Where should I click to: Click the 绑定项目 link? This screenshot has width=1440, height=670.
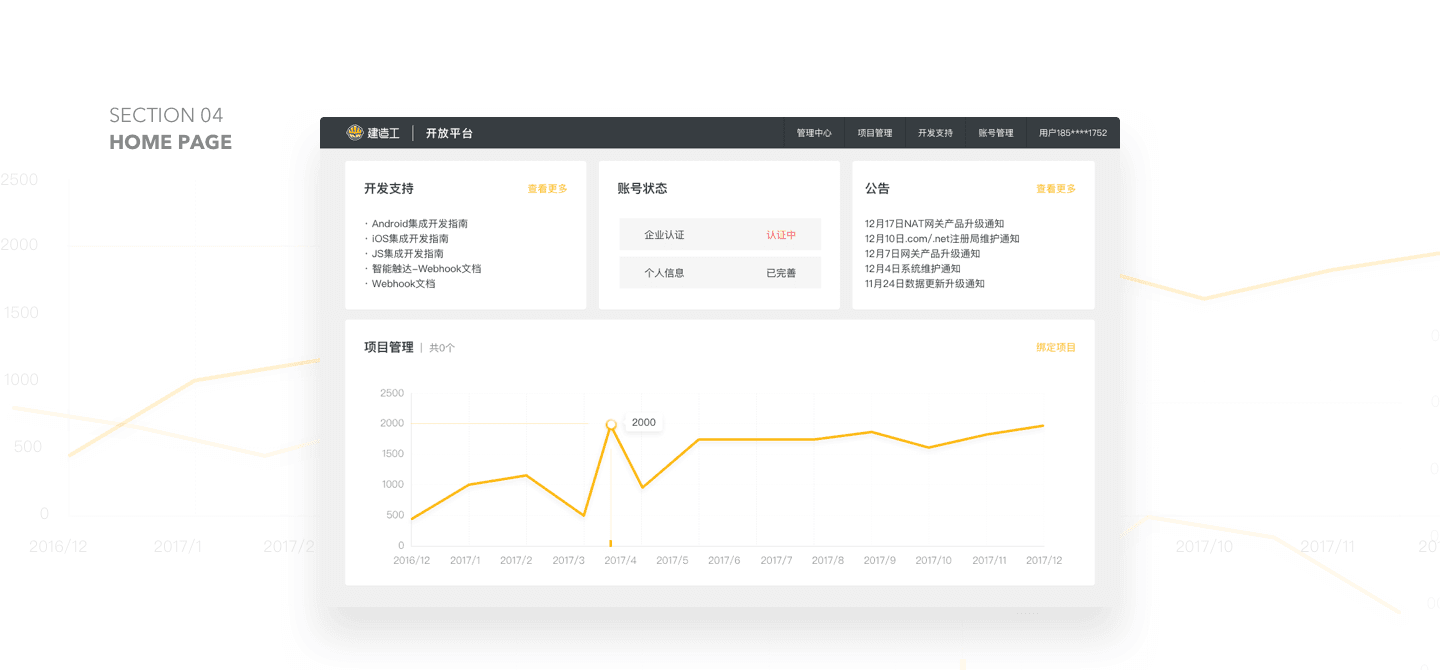(x=1056, y=348)
